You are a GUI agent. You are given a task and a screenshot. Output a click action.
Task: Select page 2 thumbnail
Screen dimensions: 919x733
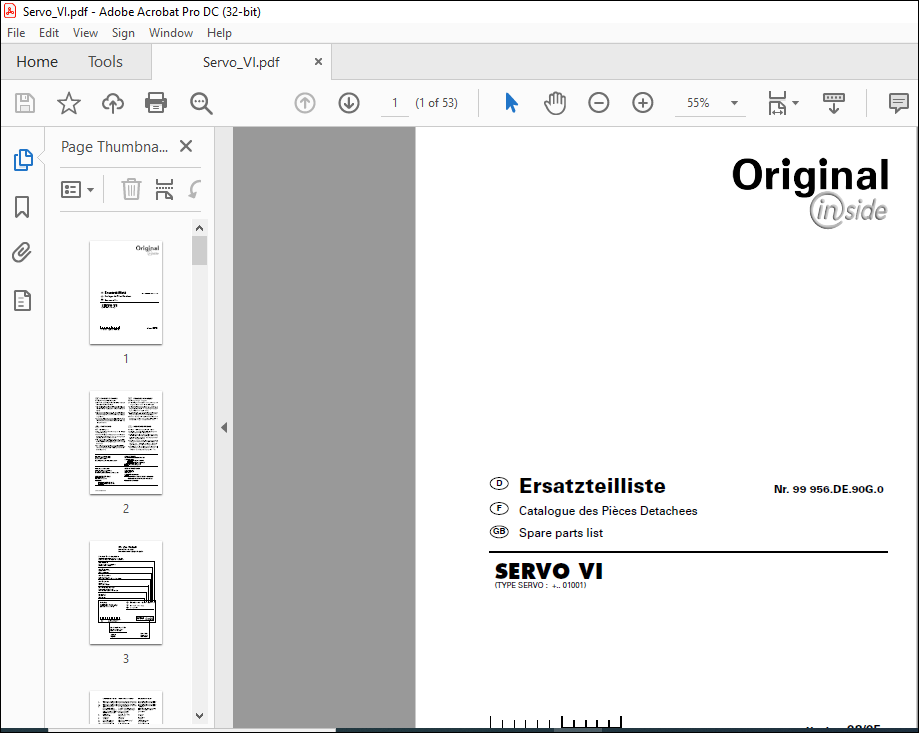tap(126, 442)
